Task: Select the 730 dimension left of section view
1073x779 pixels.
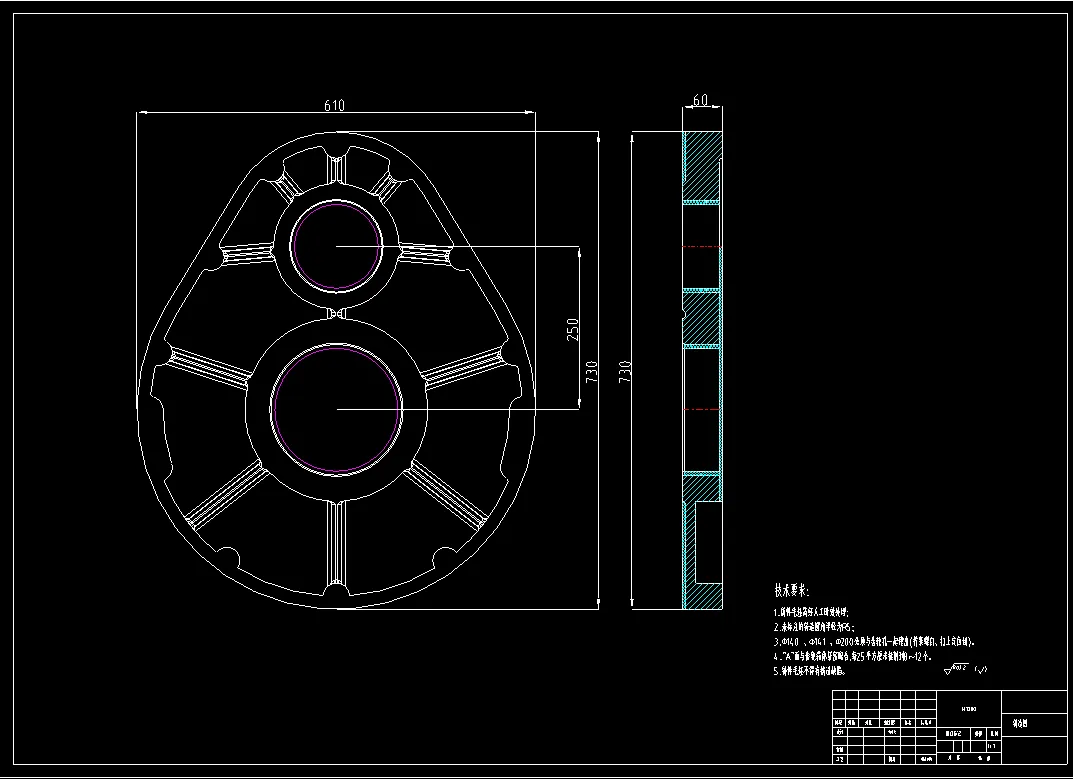Action: point(625,372)
